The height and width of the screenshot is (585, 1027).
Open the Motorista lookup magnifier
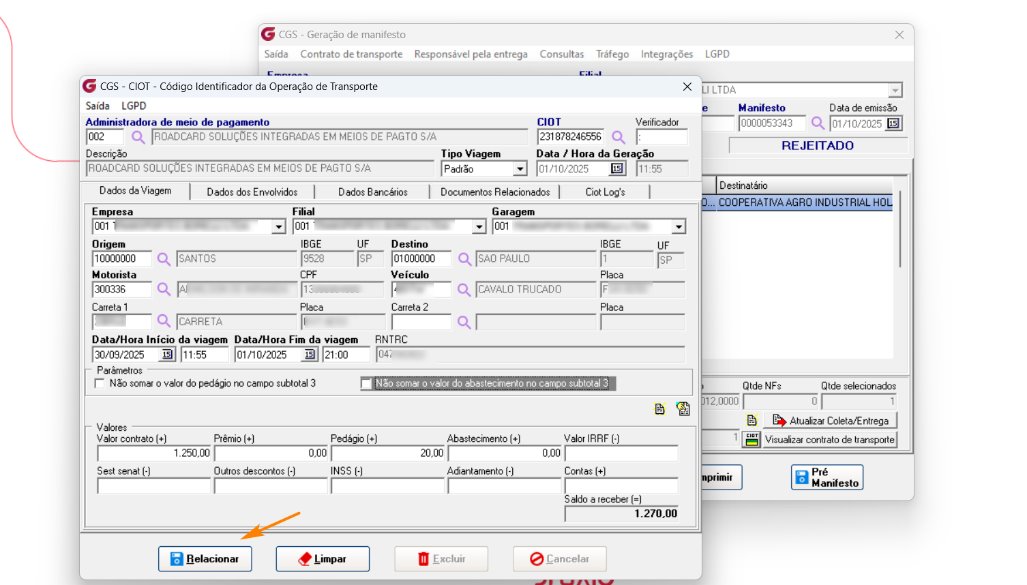[164, 289]
